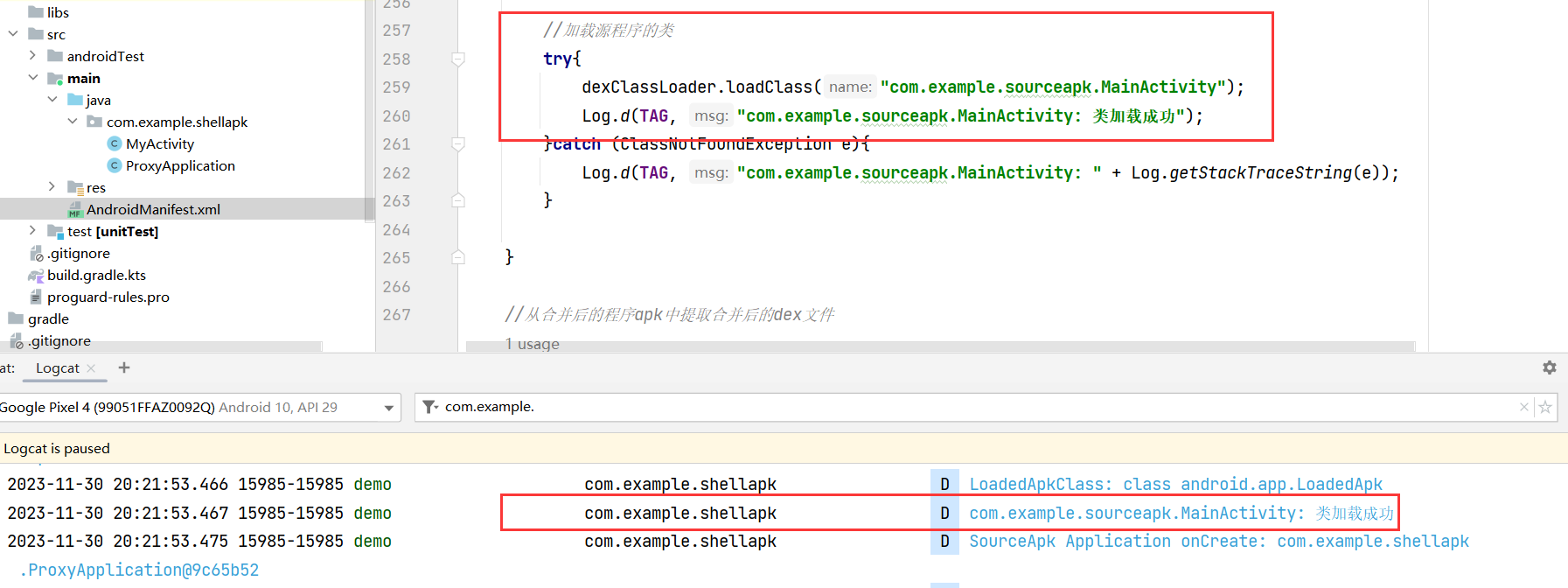The image size is (1568, 588).
Task: Select the gradle folder
Action: click(48, 318)
